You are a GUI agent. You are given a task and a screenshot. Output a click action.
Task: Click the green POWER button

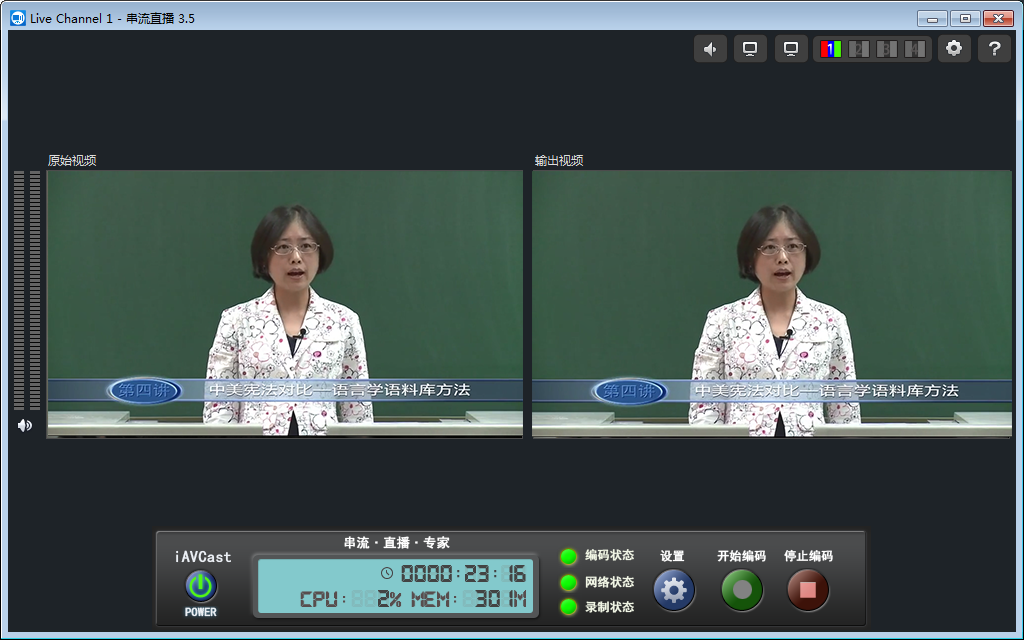[200, 586]
